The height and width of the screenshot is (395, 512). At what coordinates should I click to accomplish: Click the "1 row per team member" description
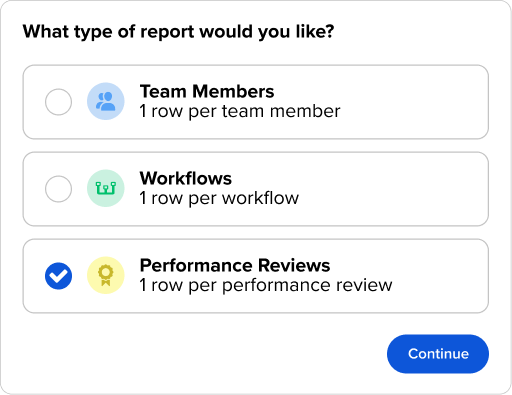(240, 111)
